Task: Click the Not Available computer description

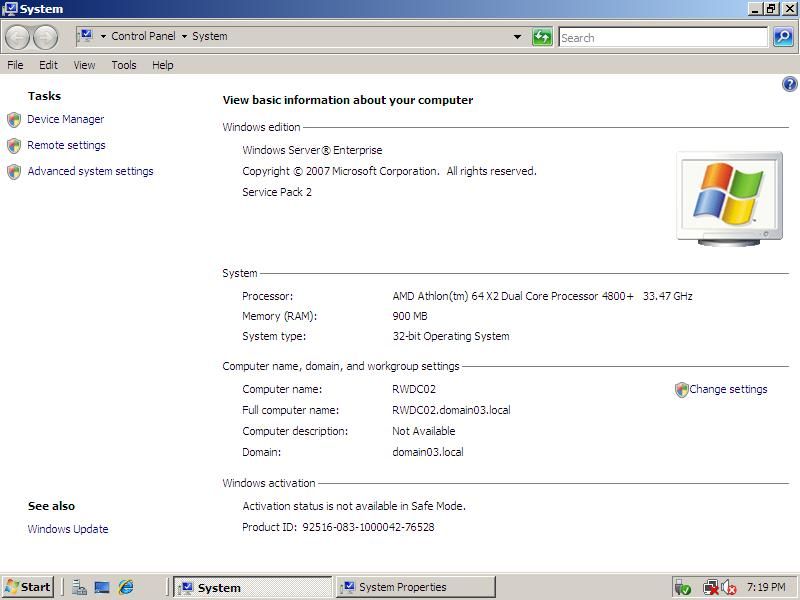Action: click(x=423, y=431)
